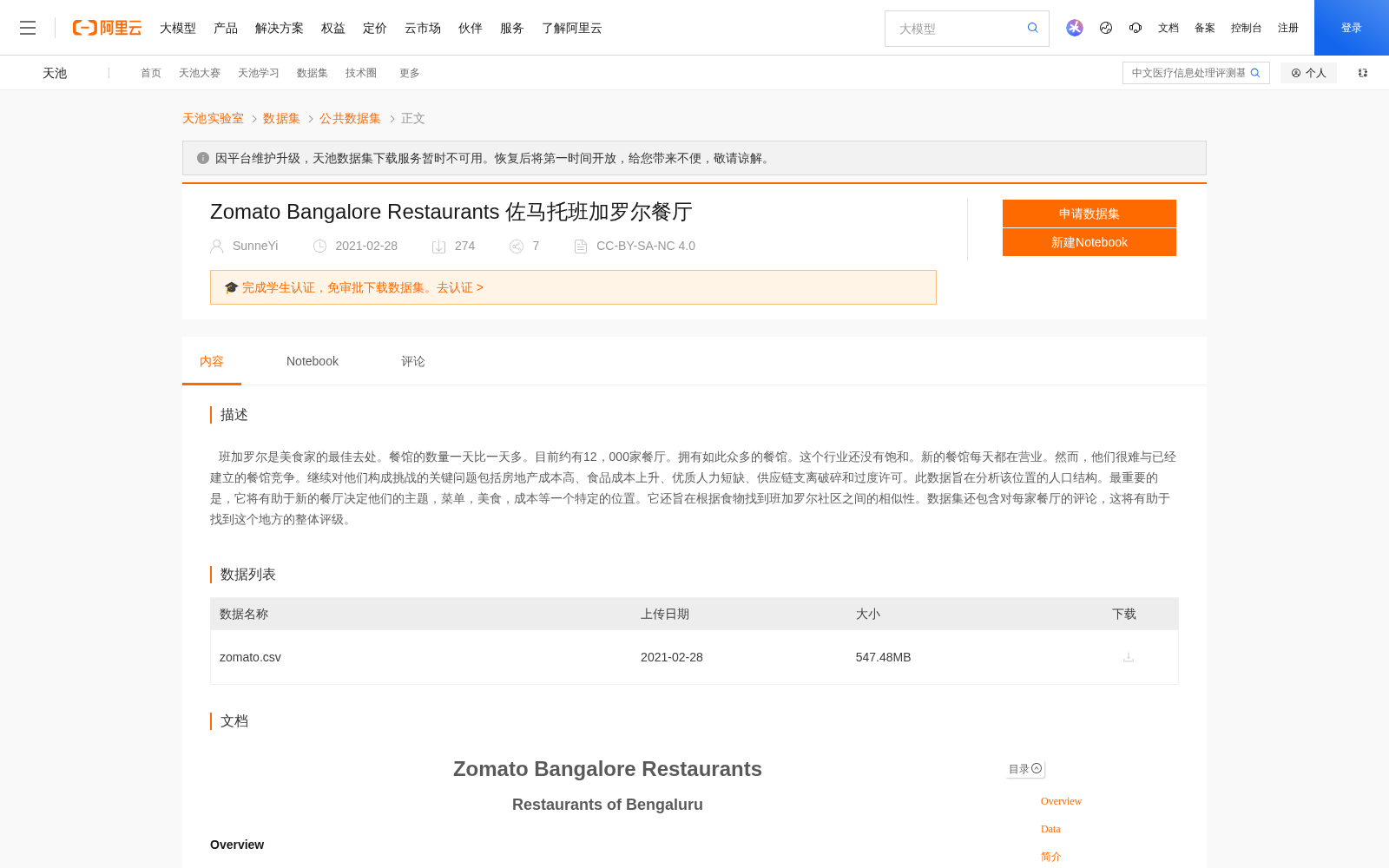Screen dimensions: 1389x868
Task: Click the download count icon beside 274
Action: coord(439,247)
